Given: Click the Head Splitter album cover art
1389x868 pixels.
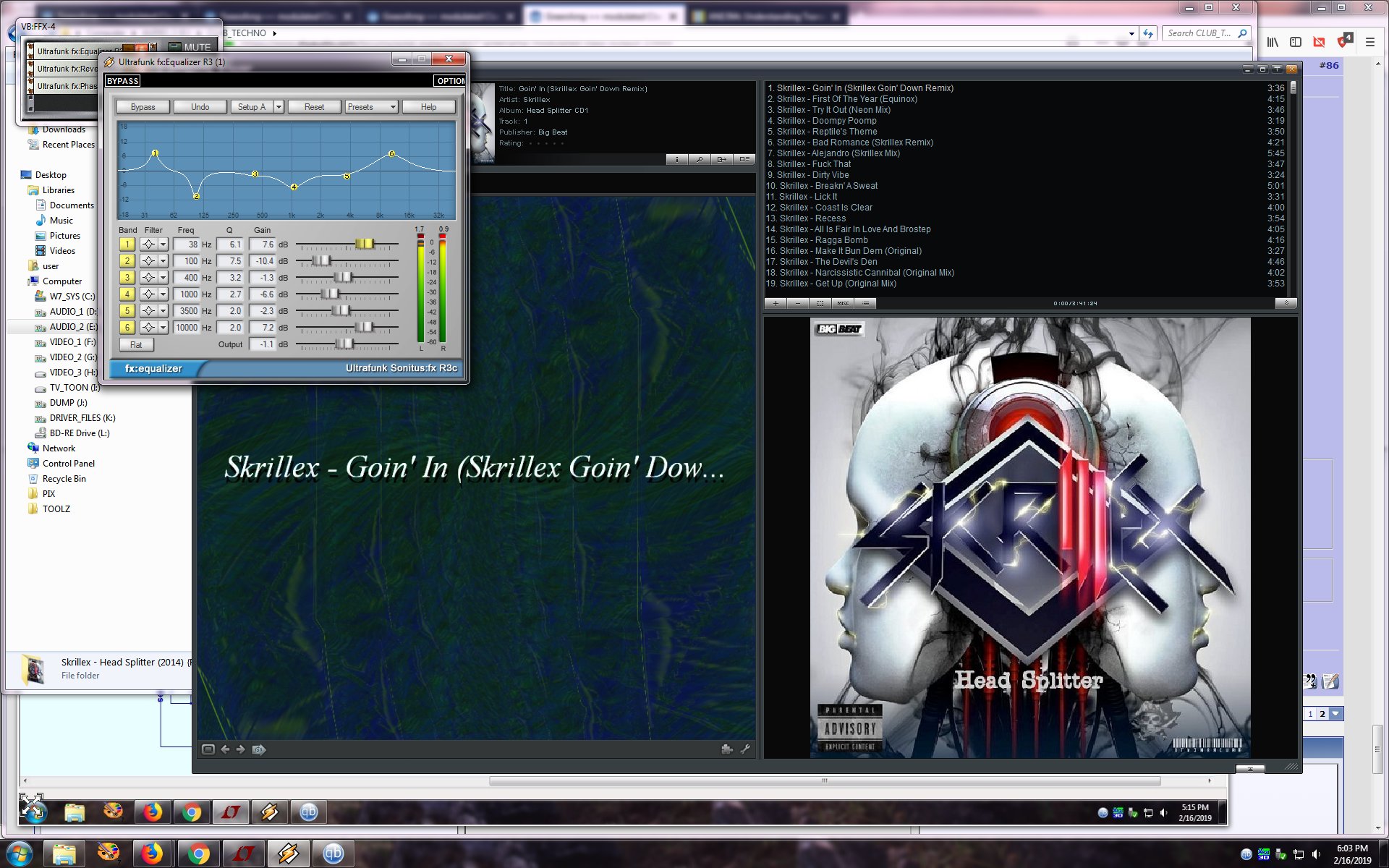Looking at the screenshot, I should [1029, 537].
